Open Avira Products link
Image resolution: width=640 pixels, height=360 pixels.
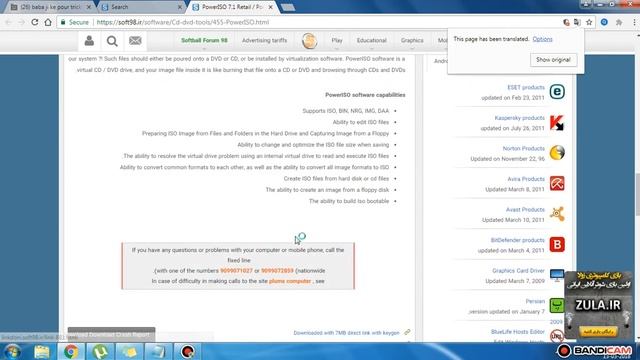526,179
